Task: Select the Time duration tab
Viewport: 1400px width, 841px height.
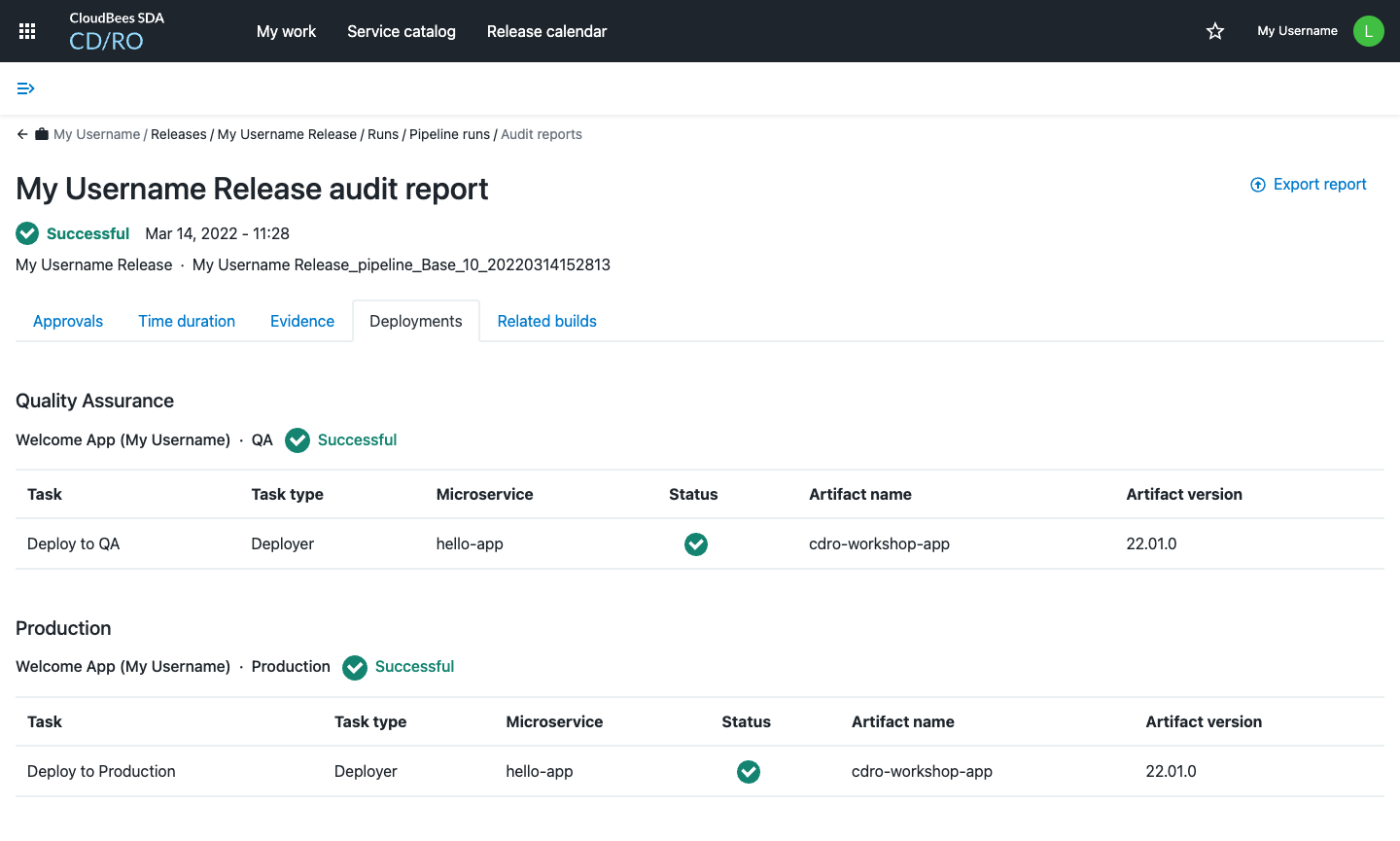Action: tap(187, 321)
